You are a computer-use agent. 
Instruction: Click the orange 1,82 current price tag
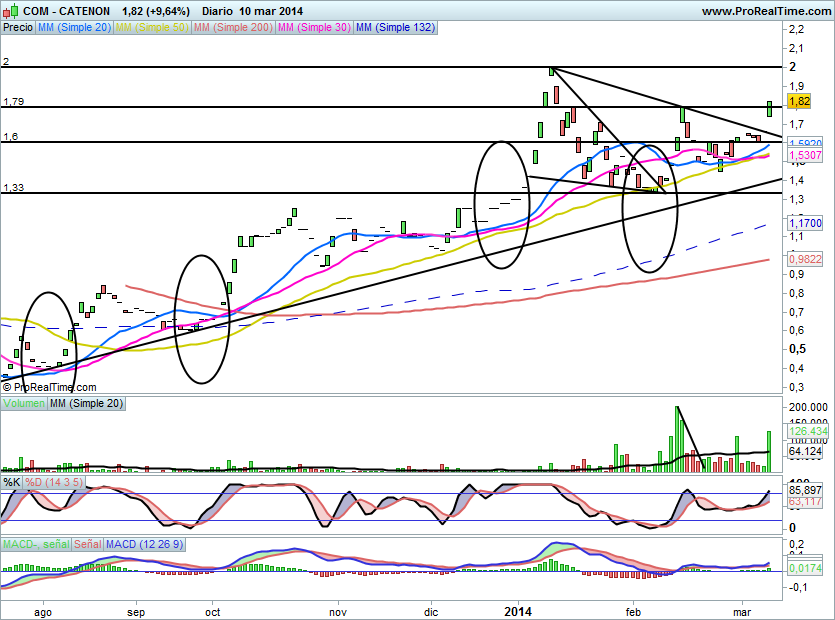pos(798,101)
